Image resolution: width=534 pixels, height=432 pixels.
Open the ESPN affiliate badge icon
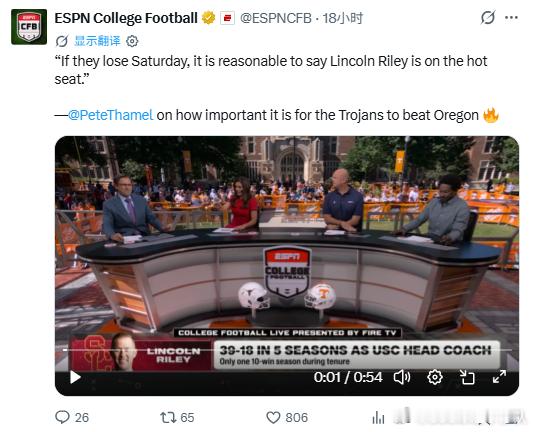(x=227, y=18)
